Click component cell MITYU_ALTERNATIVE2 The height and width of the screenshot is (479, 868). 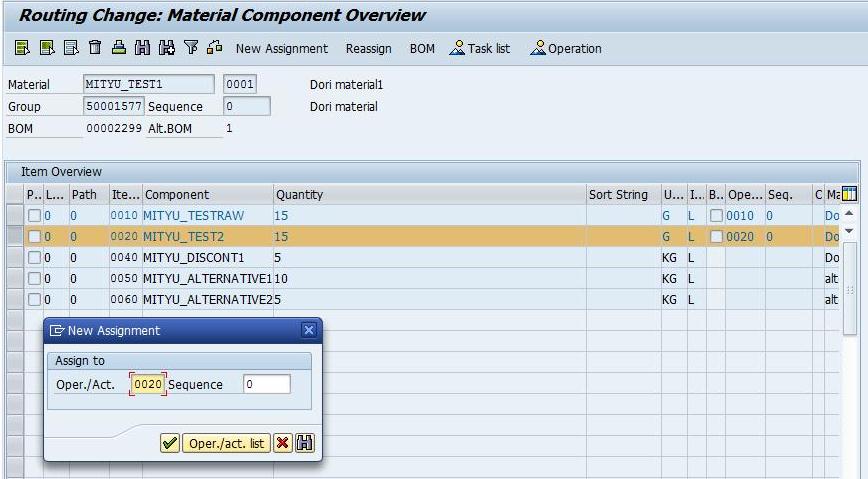click(208, 300)
